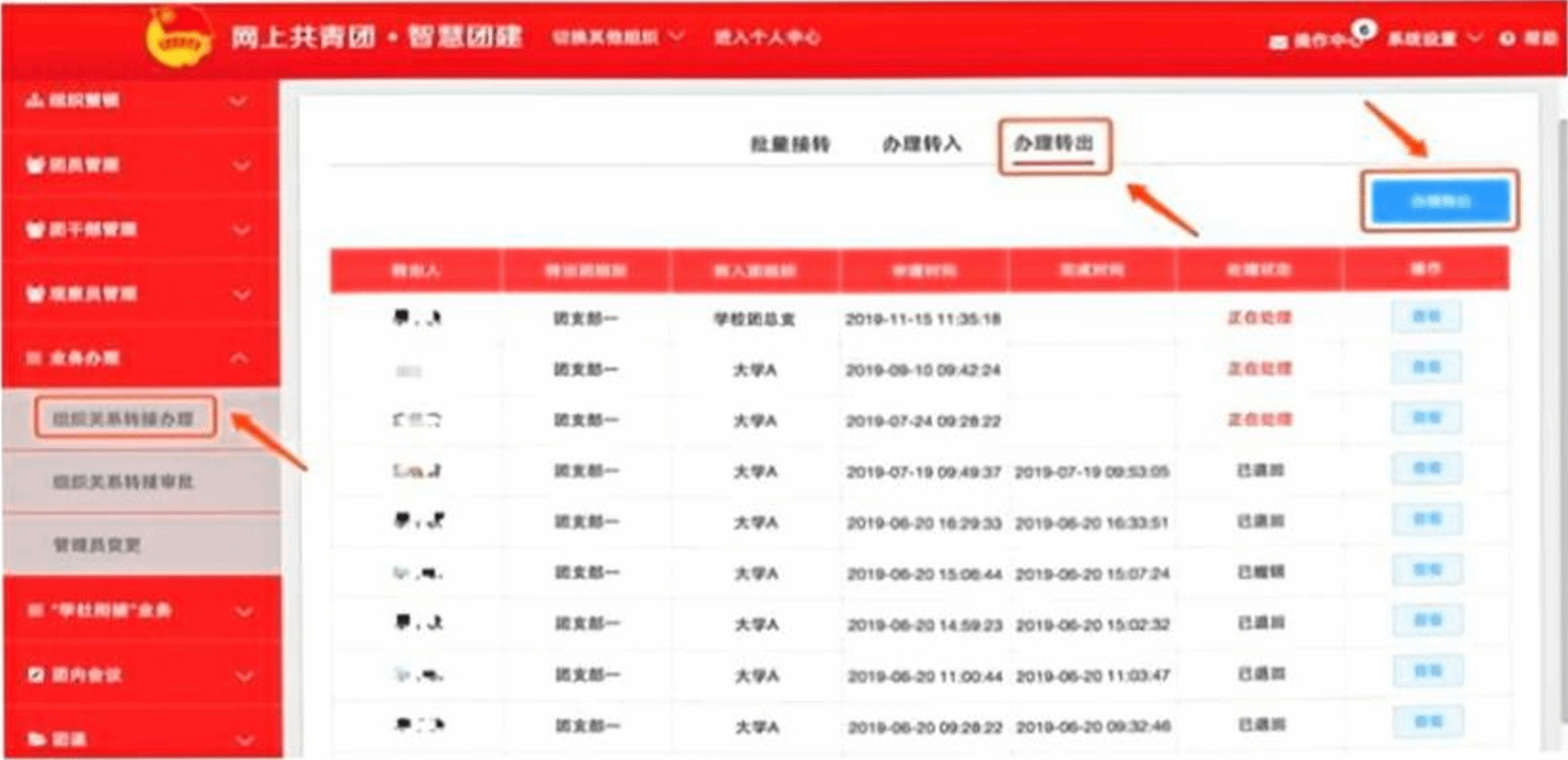Click the Communist Youth League emblem logo
This screenshot has width=1568, height=760.
click(x=179, y=38)
